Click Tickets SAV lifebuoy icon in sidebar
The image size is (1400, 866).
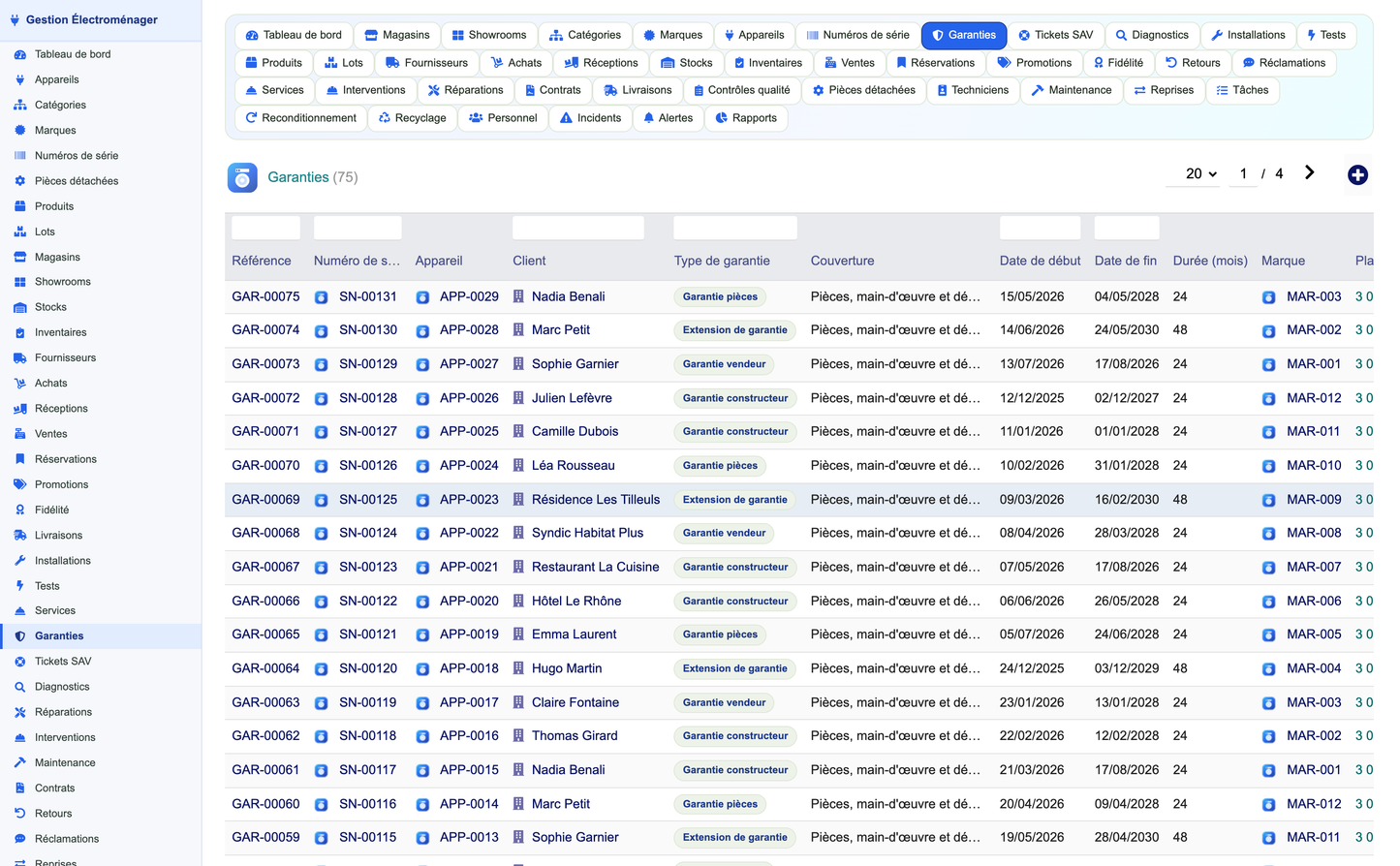click(19, 662)
